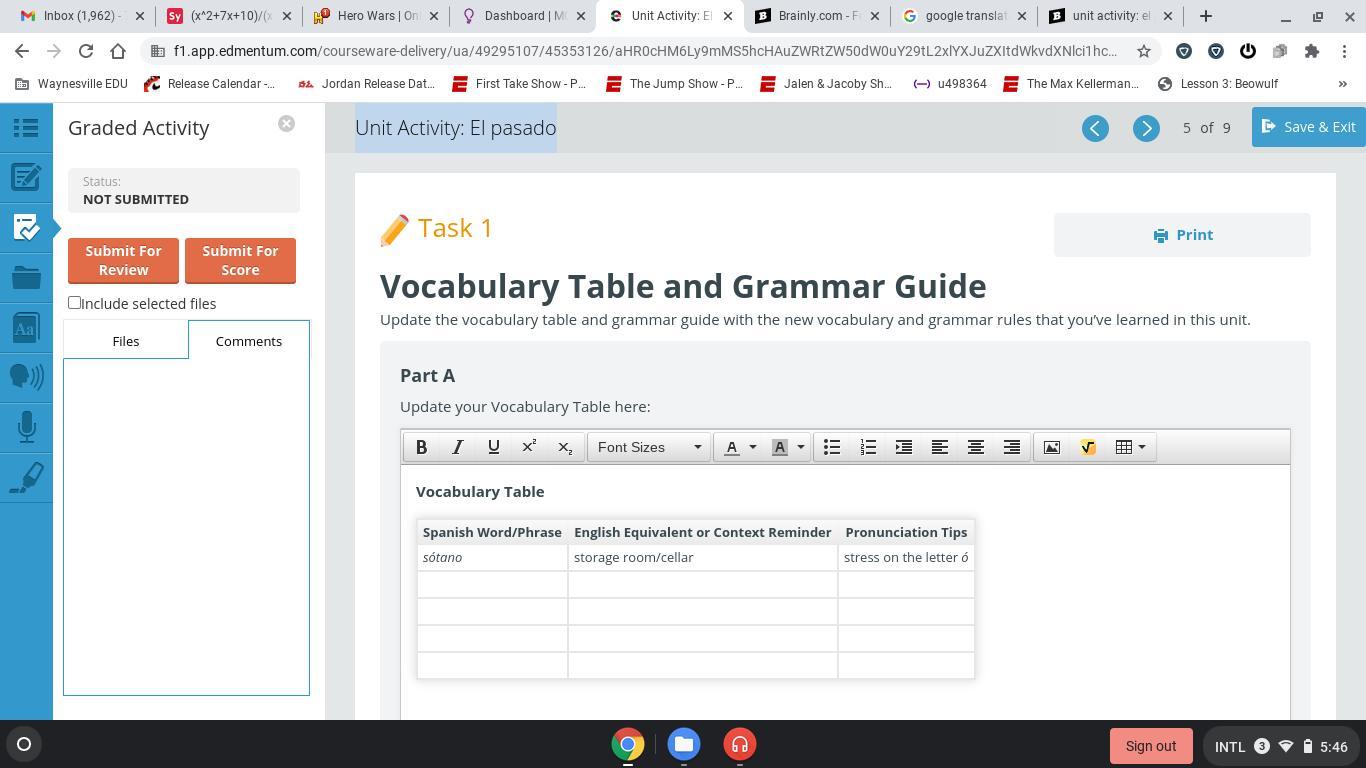Insert a bulleted list
The width and height of the screenshot is (1366, 768).
point(831,447)
